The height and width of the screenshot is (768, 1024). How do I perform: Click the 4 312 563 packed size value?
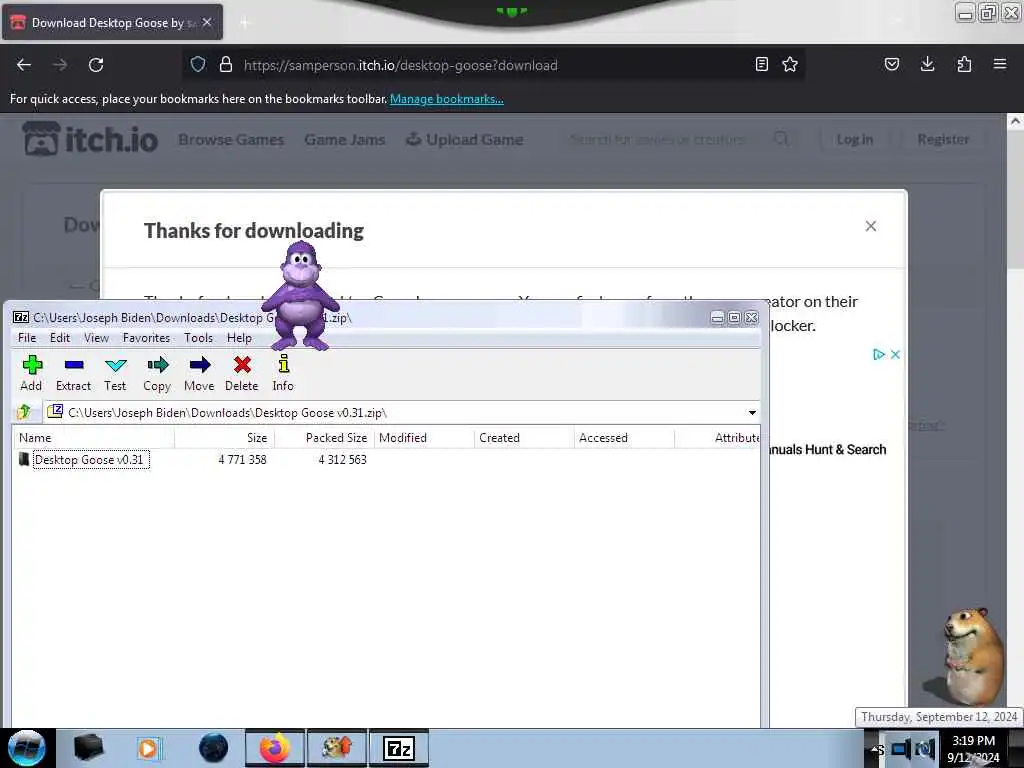tap(342, 460)
